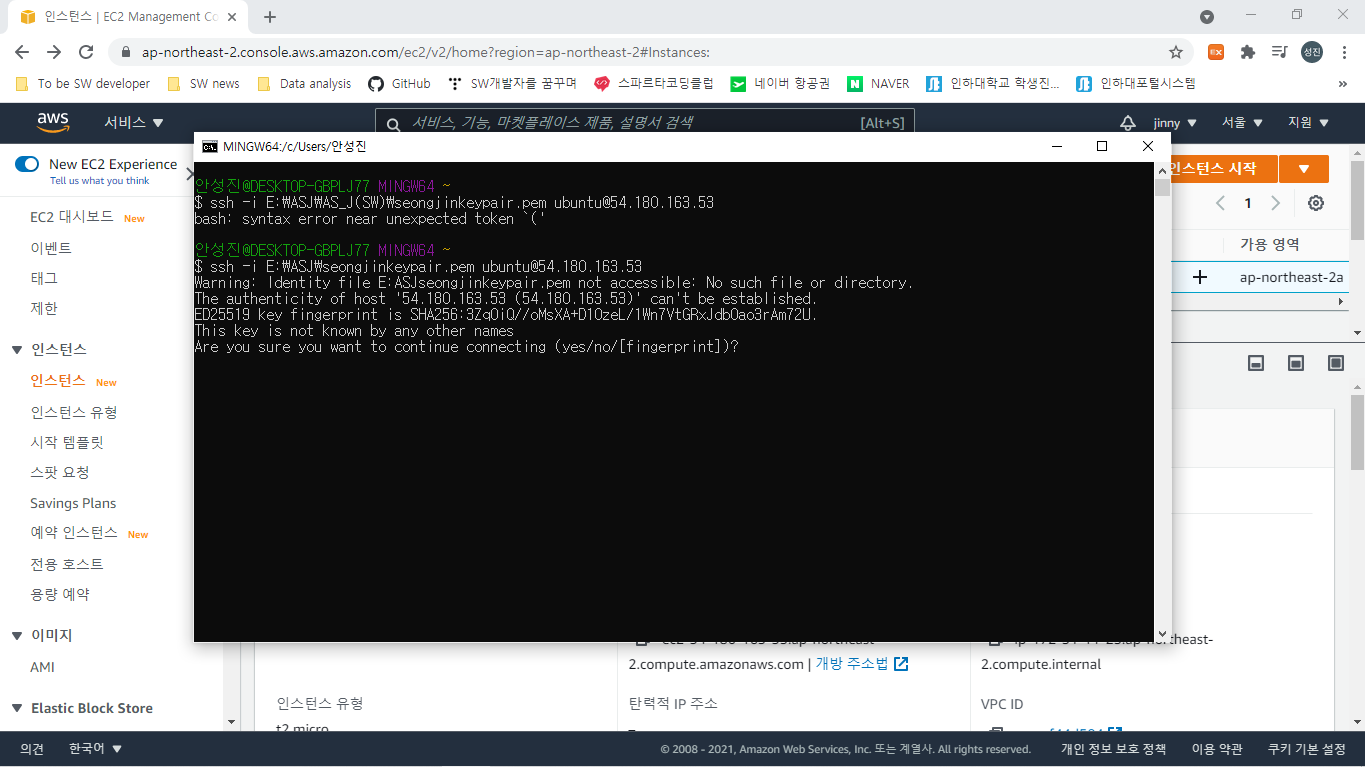The width and height of the screenshot is (1365, 767).
Task: Bookmark this page with the star icon
Action: coord(1176,52)
